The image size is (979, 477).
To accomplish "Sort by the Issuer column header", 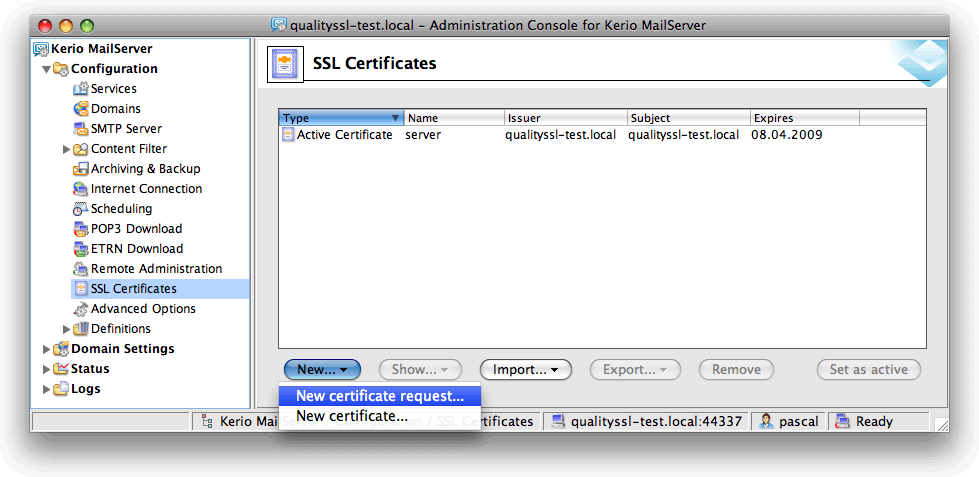I will [566, 118].
